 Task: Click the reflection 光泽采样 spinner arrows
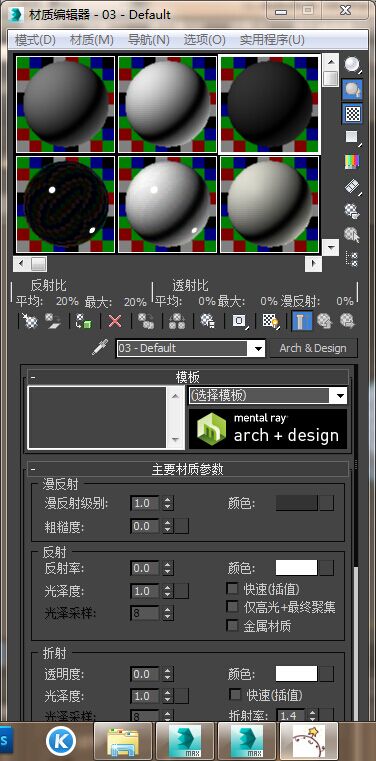tap(167, 613)
